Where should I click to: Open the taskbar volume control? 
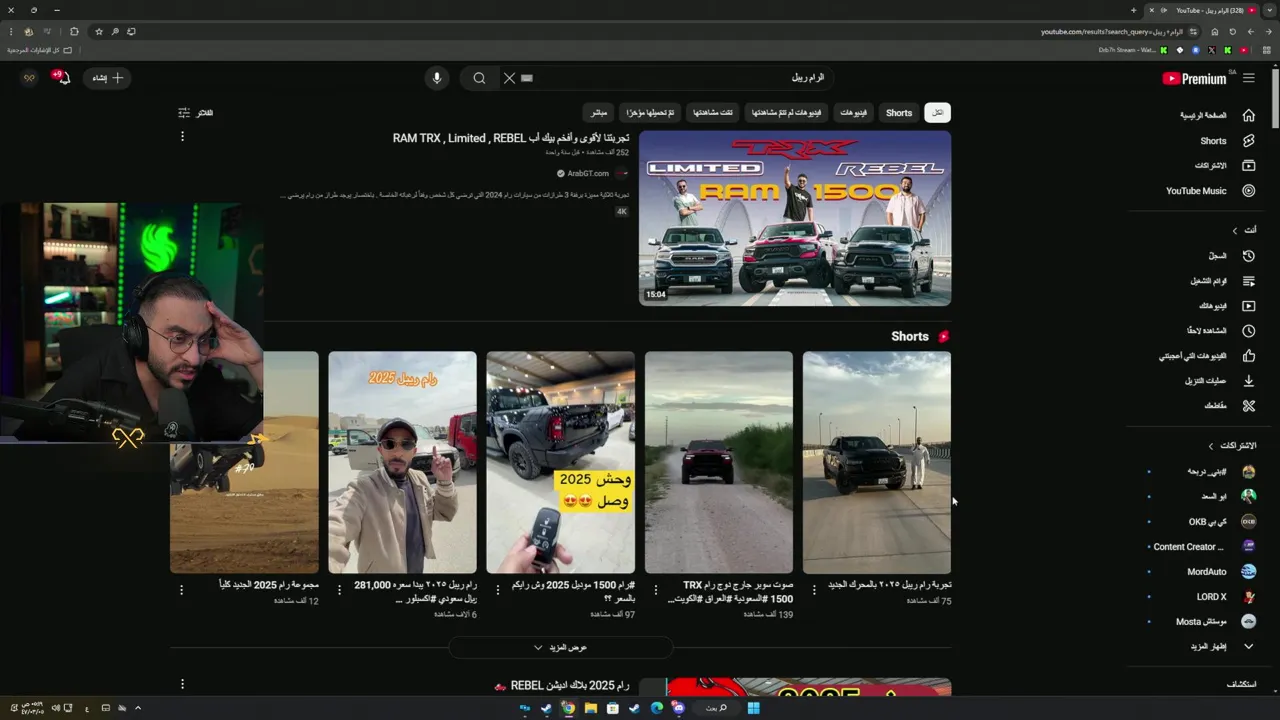55,708
